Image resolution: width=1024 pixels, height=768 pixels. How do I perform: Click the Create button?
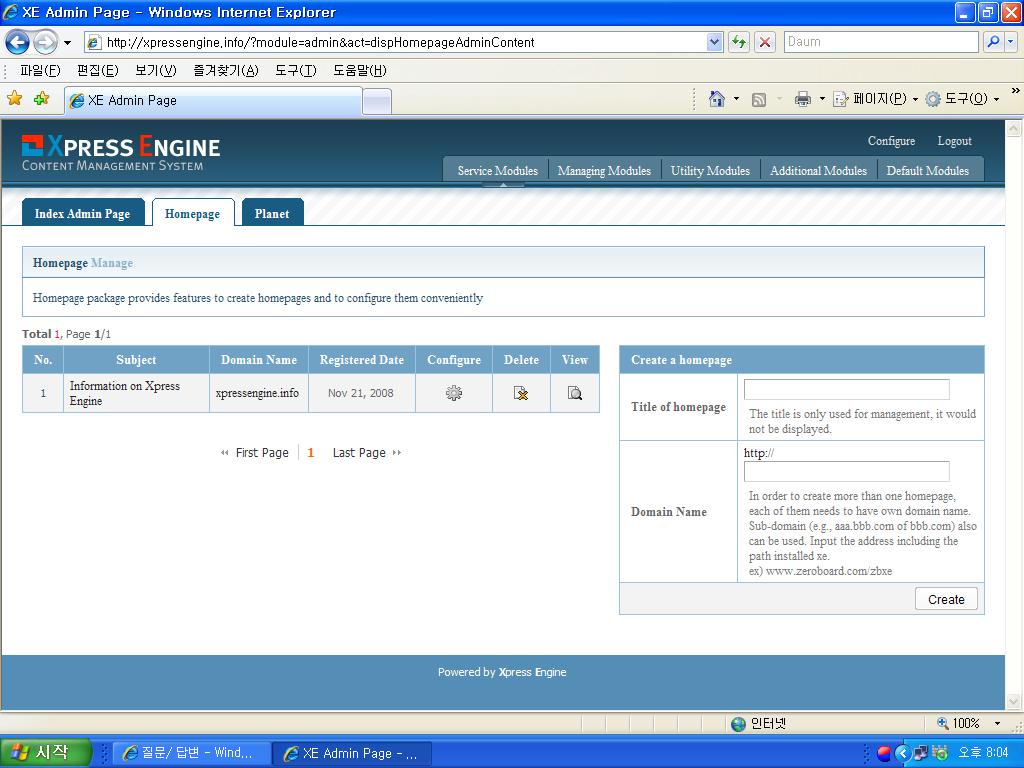coord(946,599)
